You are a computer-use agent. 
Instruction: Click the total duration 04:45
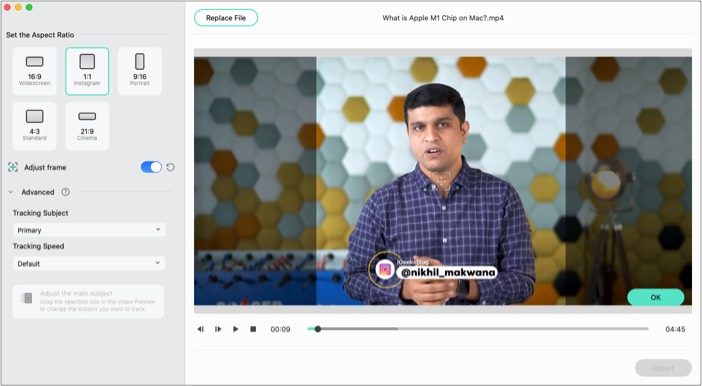[x=675, y=329]
